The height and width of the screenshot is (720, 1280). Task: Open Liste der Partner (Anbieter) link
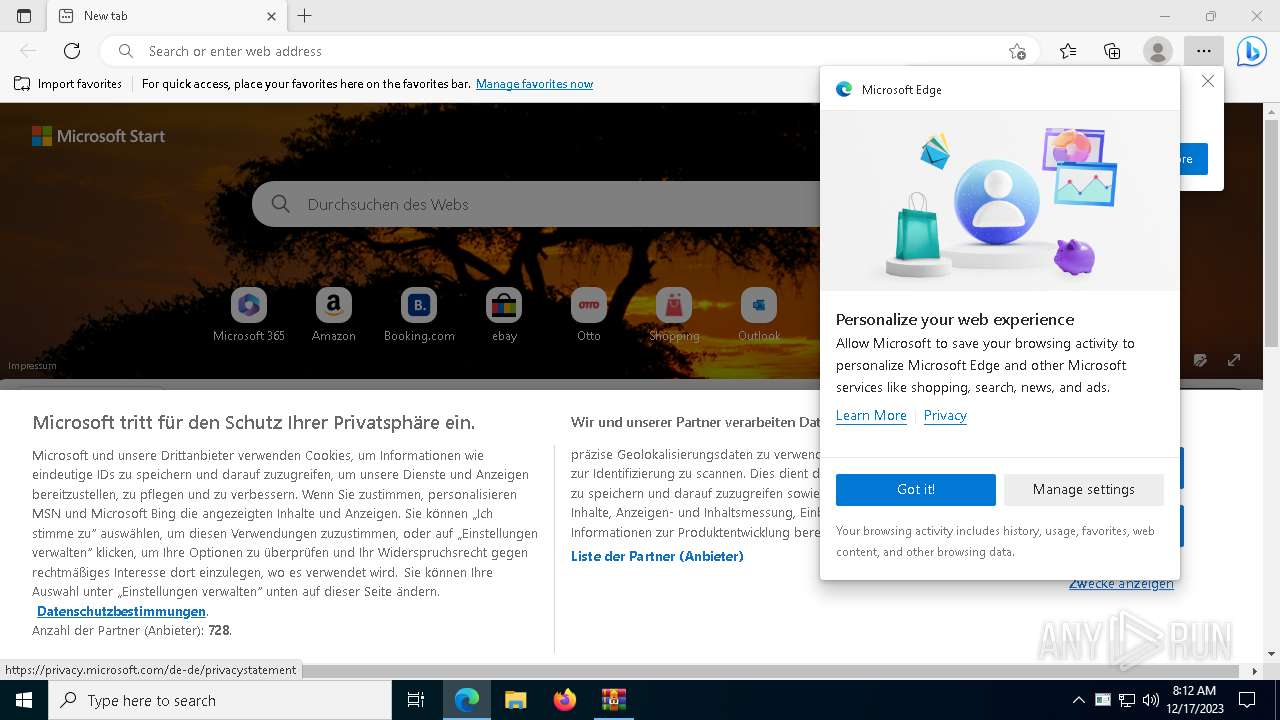[x=657, y=556]
